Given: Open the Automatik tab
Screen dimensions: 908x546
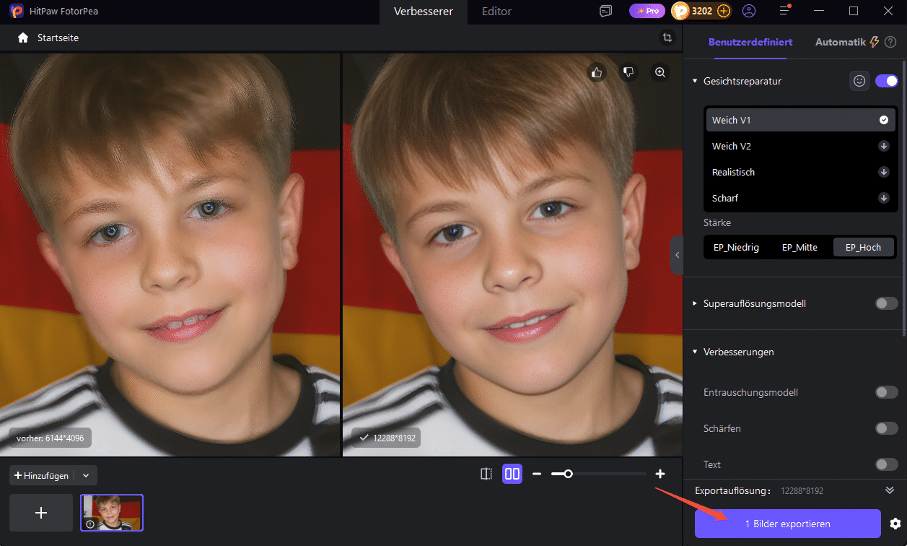Looking at the screenshot, I should [x=841, y=42].
